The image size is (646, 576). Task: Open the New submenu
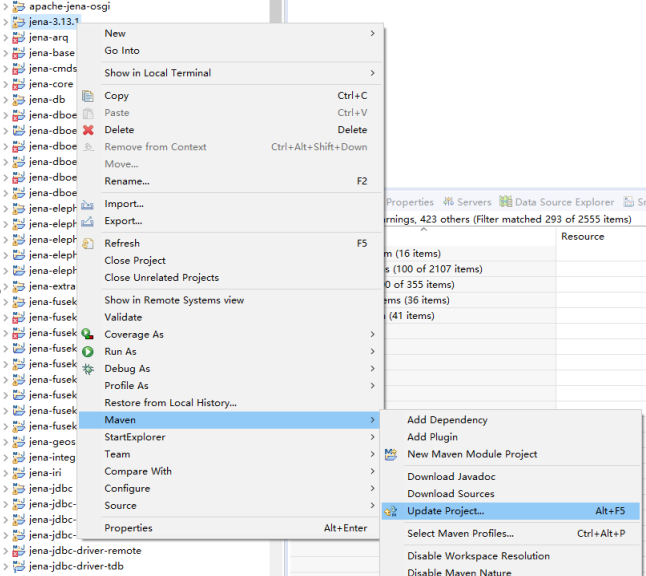coord(230,33)
